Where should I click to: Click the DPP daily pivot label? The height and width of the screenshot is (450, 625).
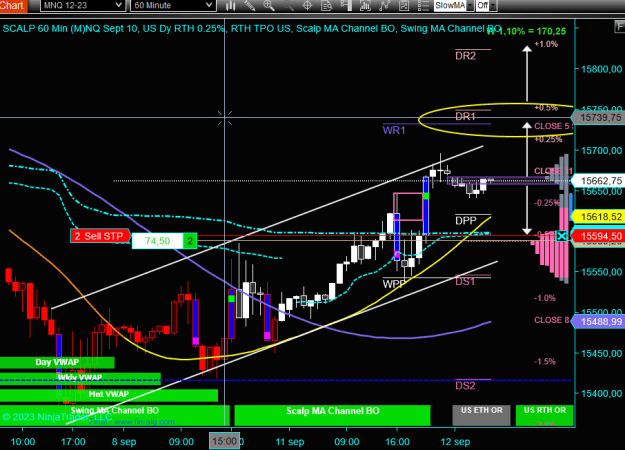(466, 220)
